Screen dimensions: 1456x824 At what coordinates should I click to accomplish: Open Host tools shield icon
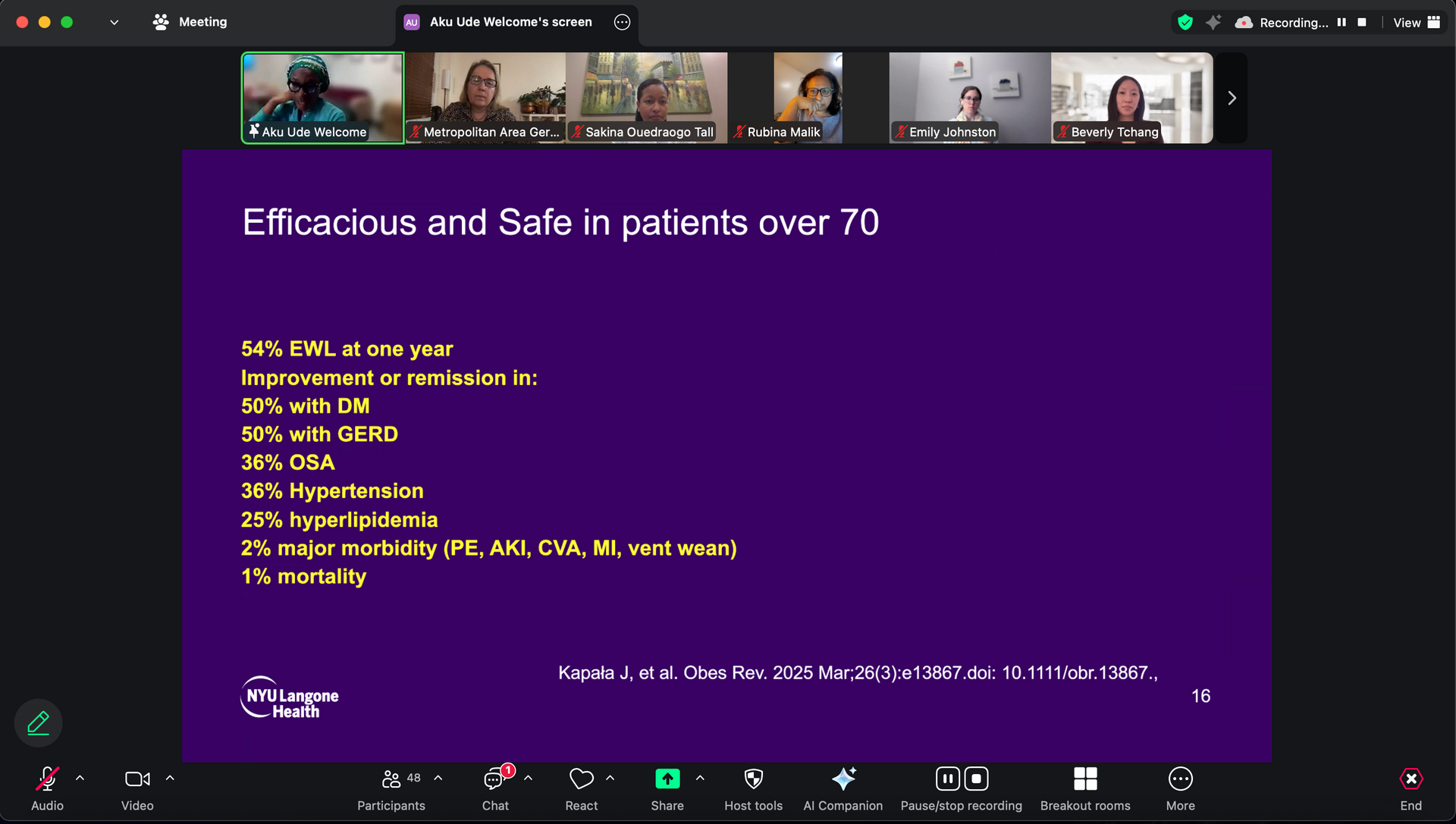click(x=753, y=779)
